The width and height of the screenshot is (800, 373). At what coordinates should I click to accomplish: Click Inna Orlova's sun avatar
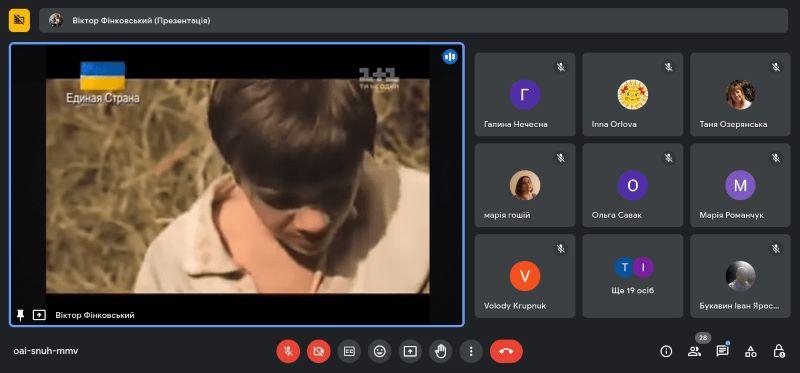click(633, 94)
